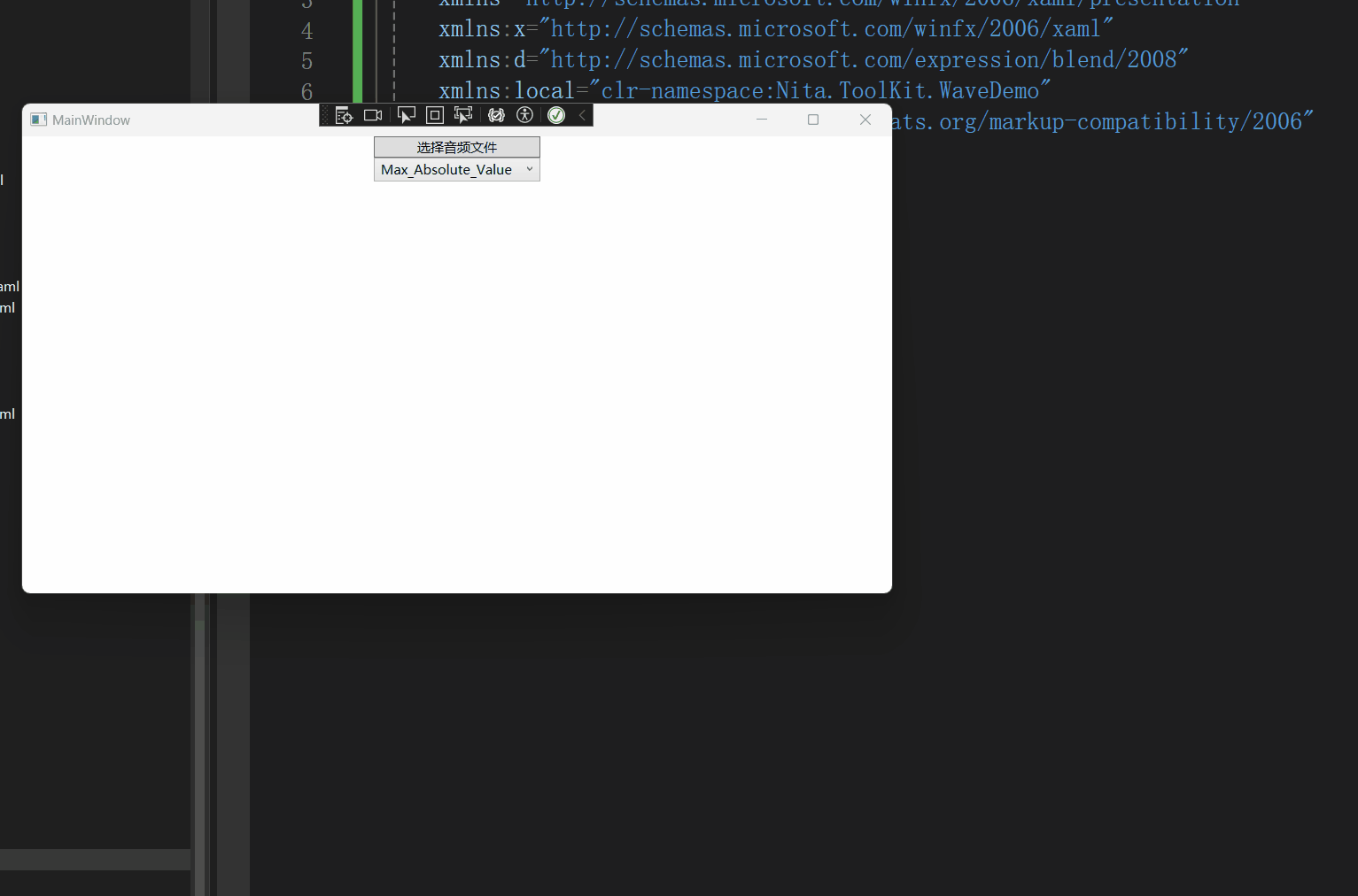Click the green Hot Reload success indicator
Viewport: 1358px width, 896px height.
click(x=555, y=114)
